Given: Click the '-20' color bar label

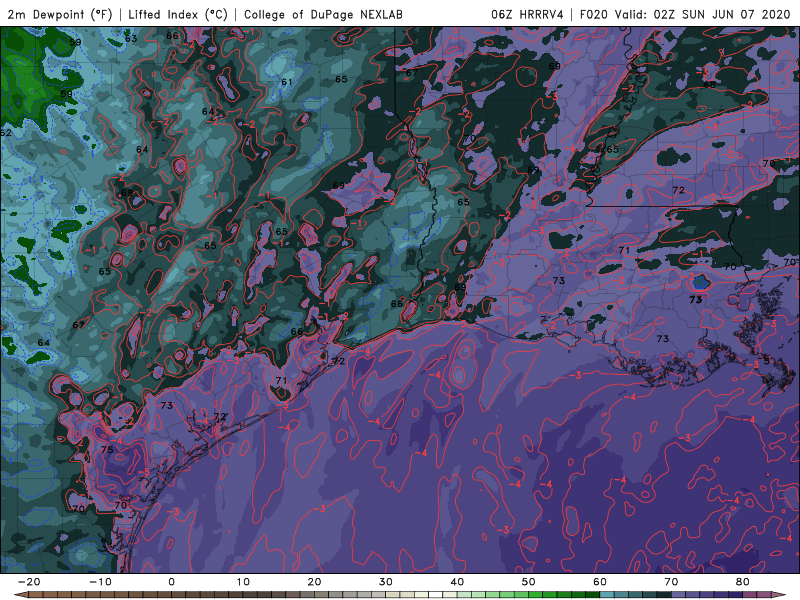Looking at the screenshot, I should tap(29, 582).
